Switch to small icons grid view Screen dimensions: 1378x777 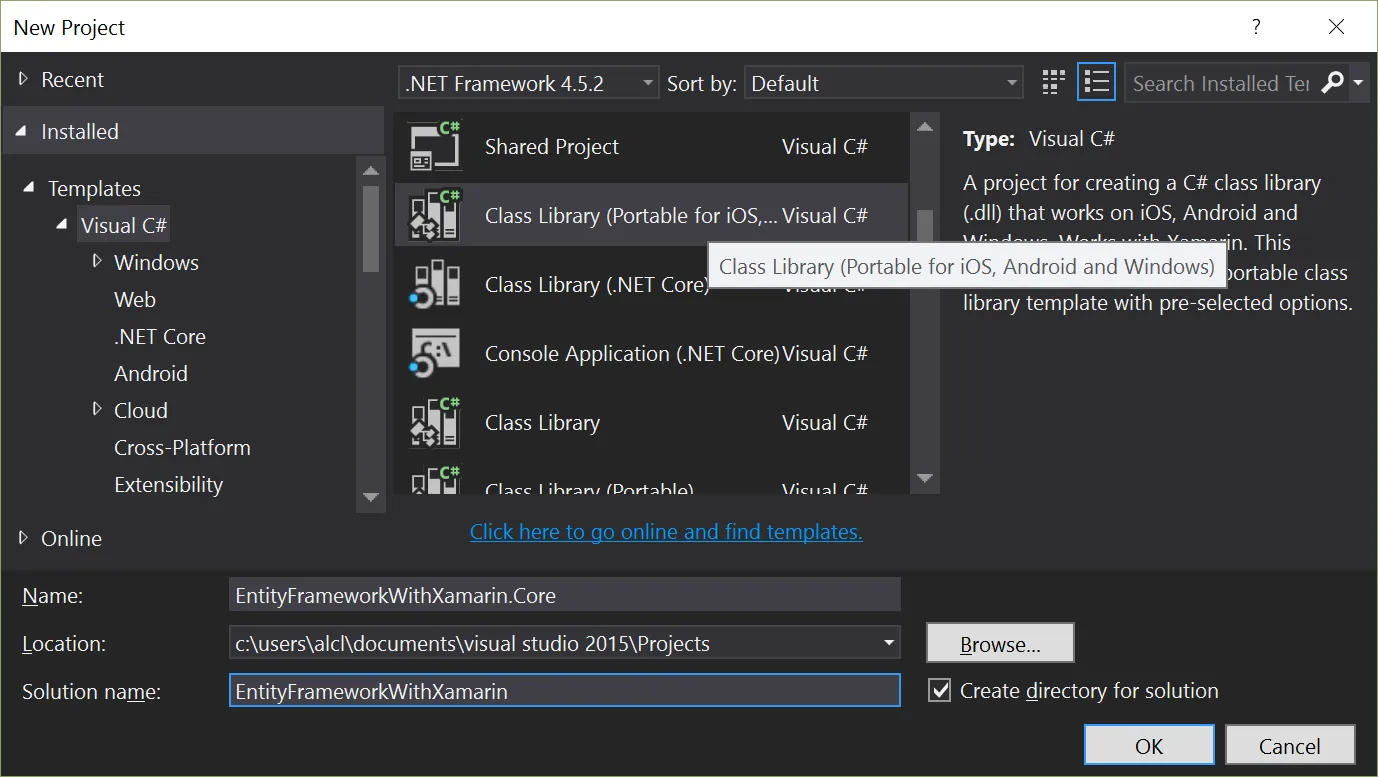[1052, 83]
